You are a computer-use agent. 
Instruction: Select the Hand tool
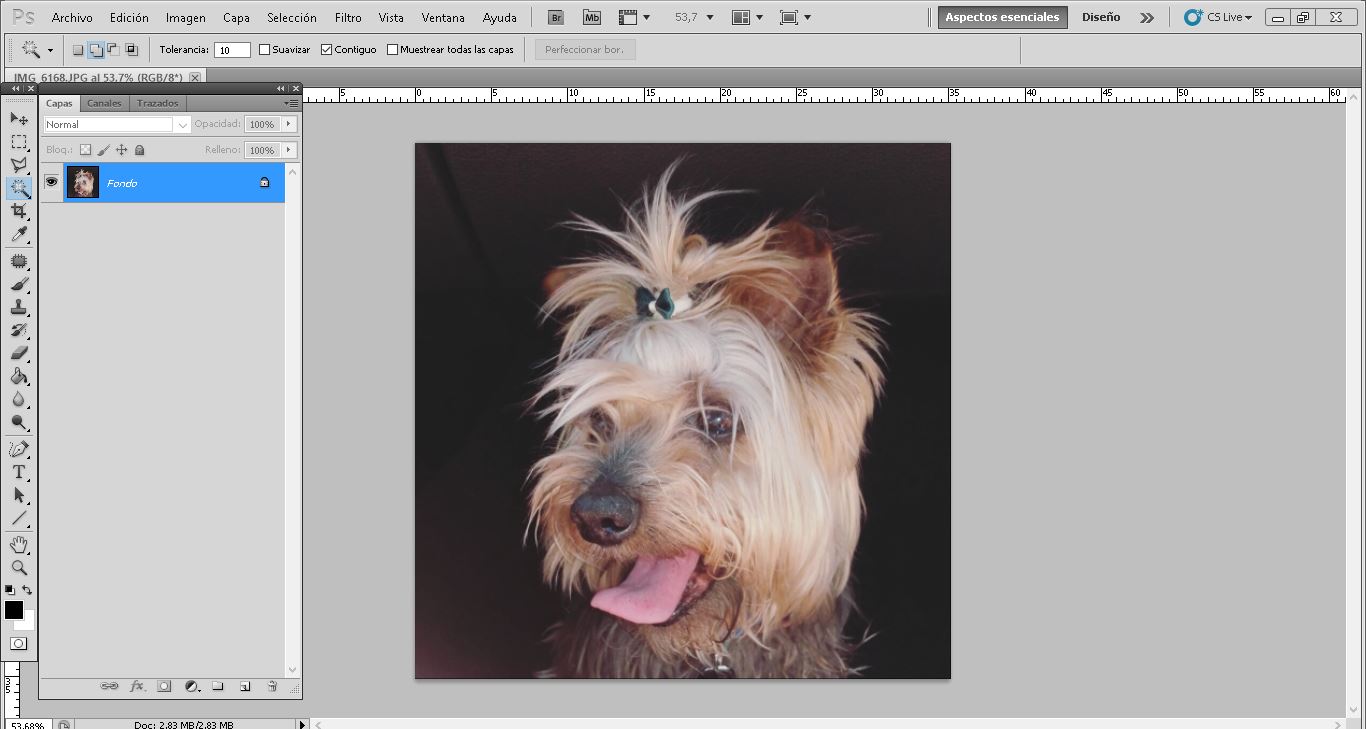19,544
